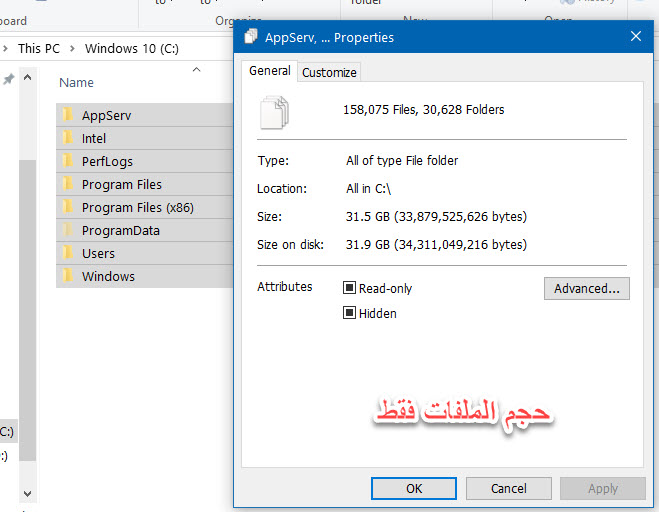
Task: Toggle the Read-only attribute checkbox
Action: (350, 288)
